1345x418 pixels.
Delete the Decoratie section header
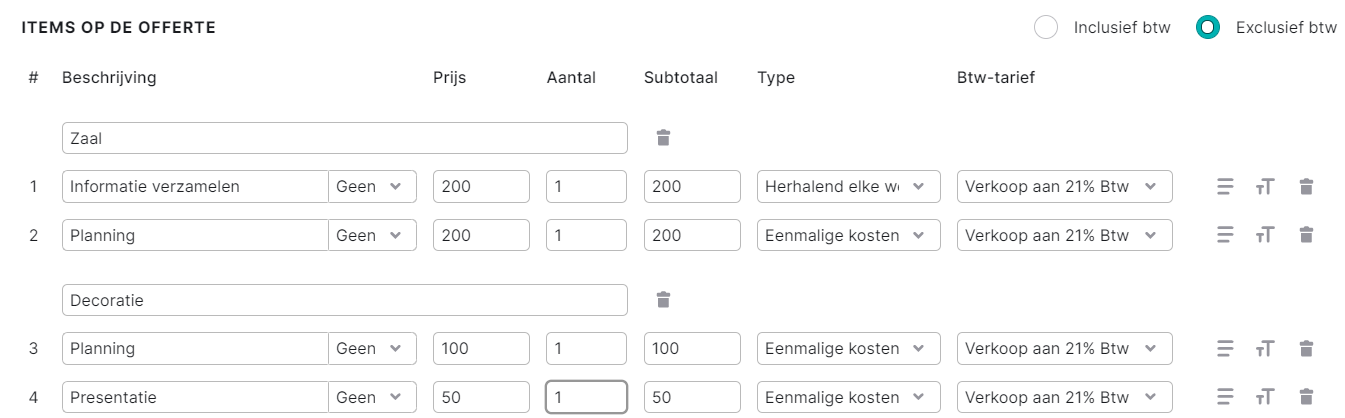(663, 299)
